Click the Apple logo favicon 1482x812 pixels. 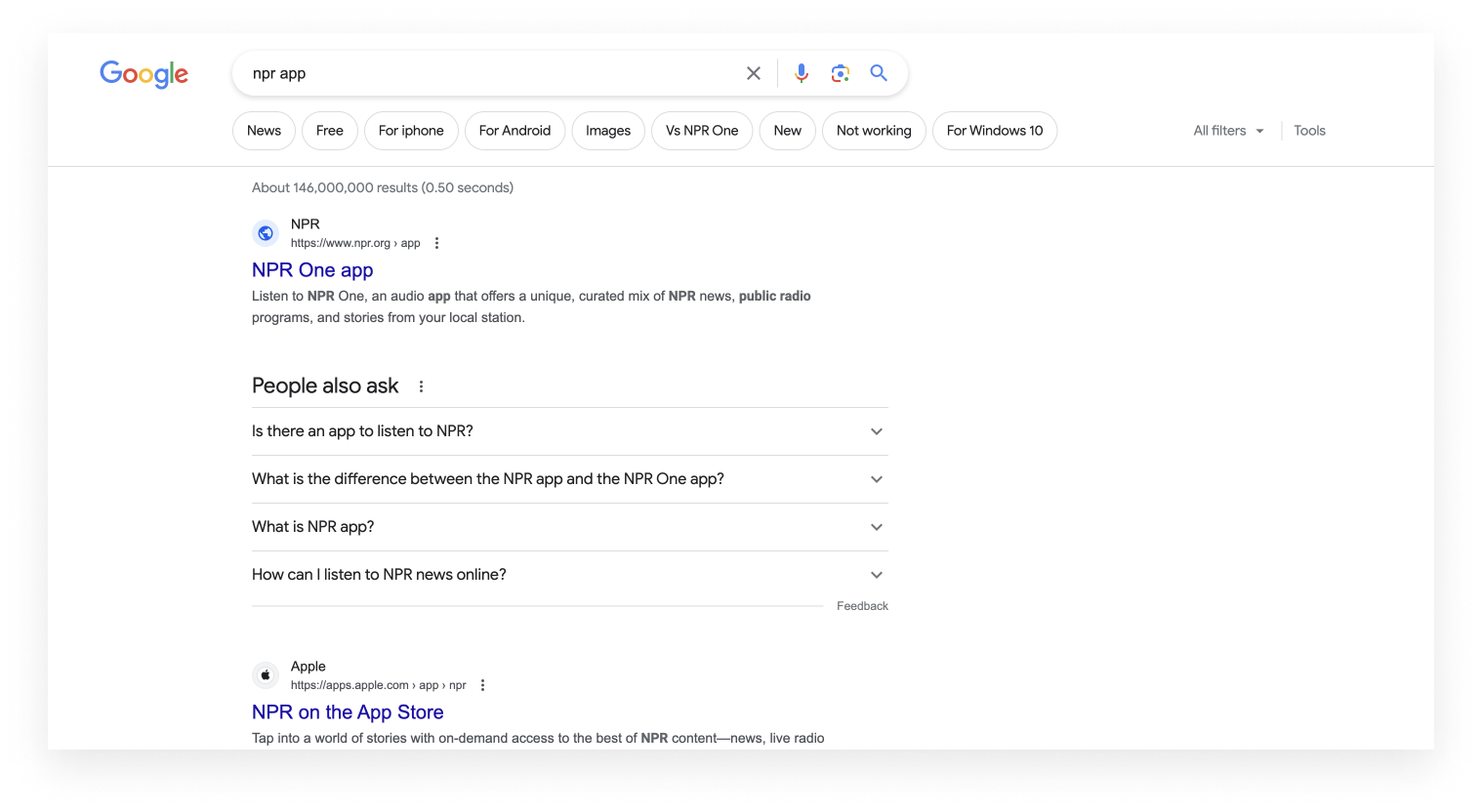[266, 675]
